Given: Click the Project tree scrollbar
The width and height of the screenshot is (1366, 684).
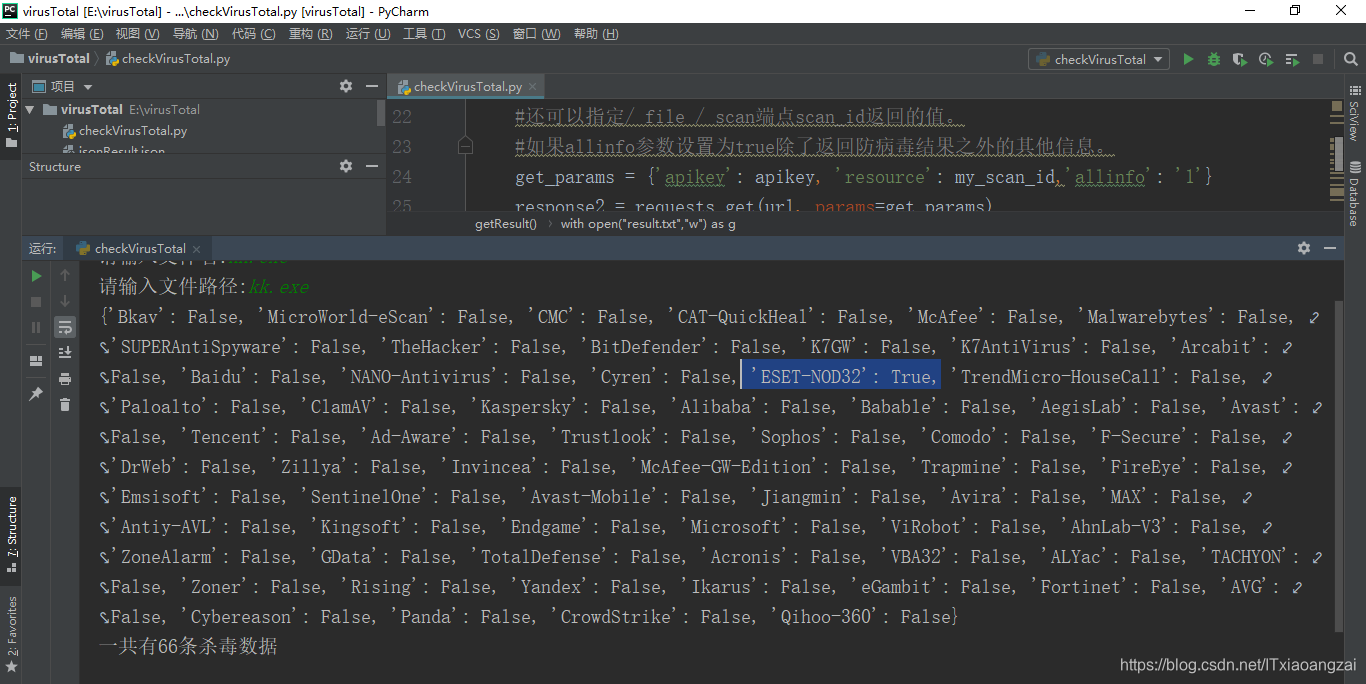Looking at the screenshot, I should pyautogui.click(x=380, y=113).
